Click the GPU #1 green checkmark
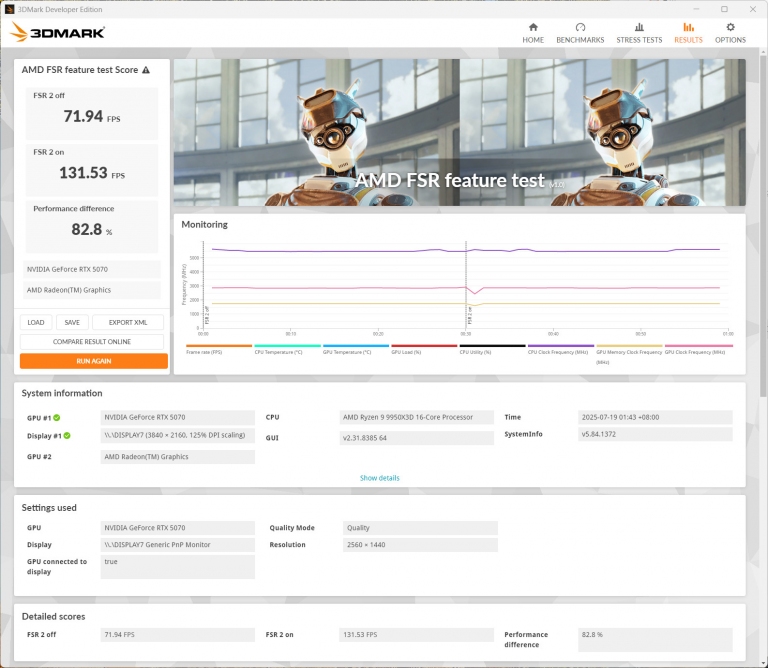The image size is (768, 668). 57,418
